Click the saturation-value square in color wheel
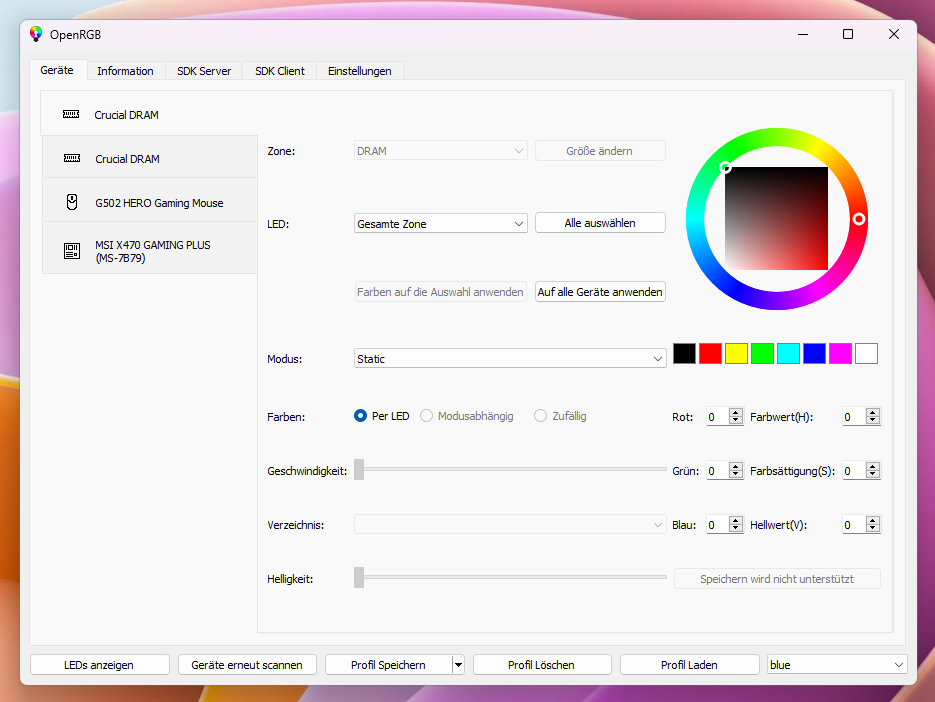Screen dimensions: 935x702 pyautogui.click(x=776, y=218)
